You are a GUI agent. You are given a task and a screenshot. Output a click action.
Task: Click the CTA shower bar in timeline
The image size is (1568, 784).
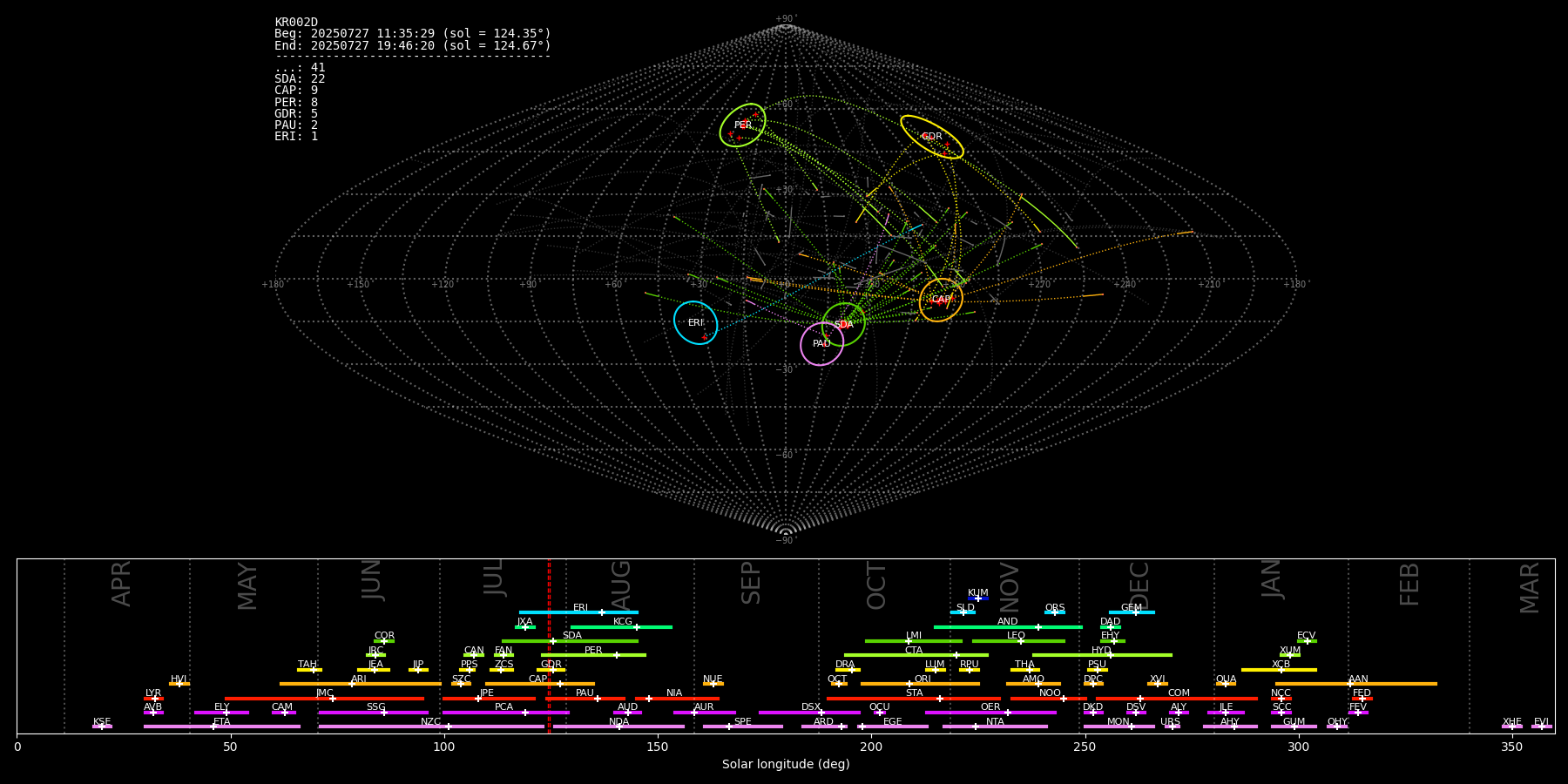click(x=916, y=655)
